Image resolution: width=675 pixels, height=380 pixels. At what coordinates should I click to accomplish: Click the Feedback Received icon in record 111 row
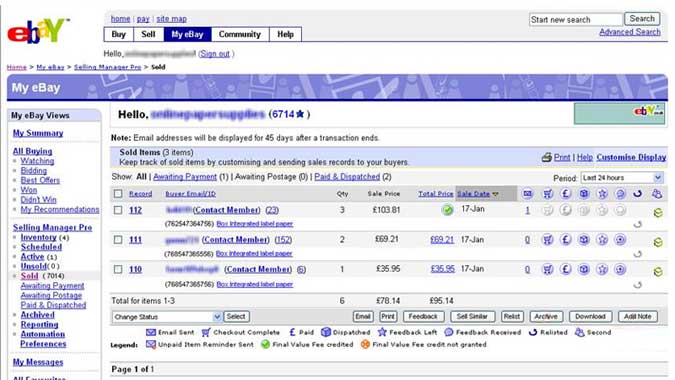coord(620,240)
